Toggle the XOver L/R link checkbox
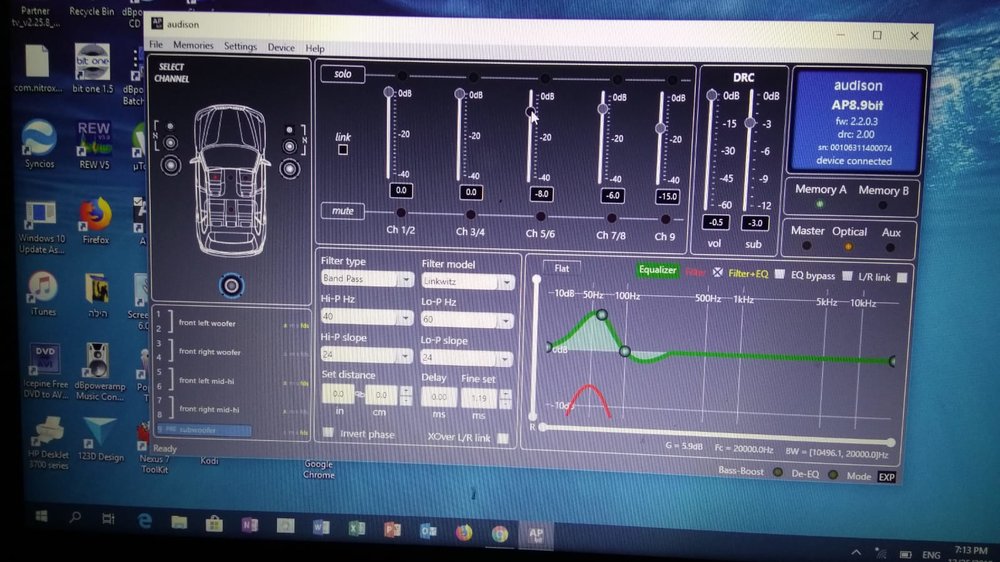 click(503, 438)
